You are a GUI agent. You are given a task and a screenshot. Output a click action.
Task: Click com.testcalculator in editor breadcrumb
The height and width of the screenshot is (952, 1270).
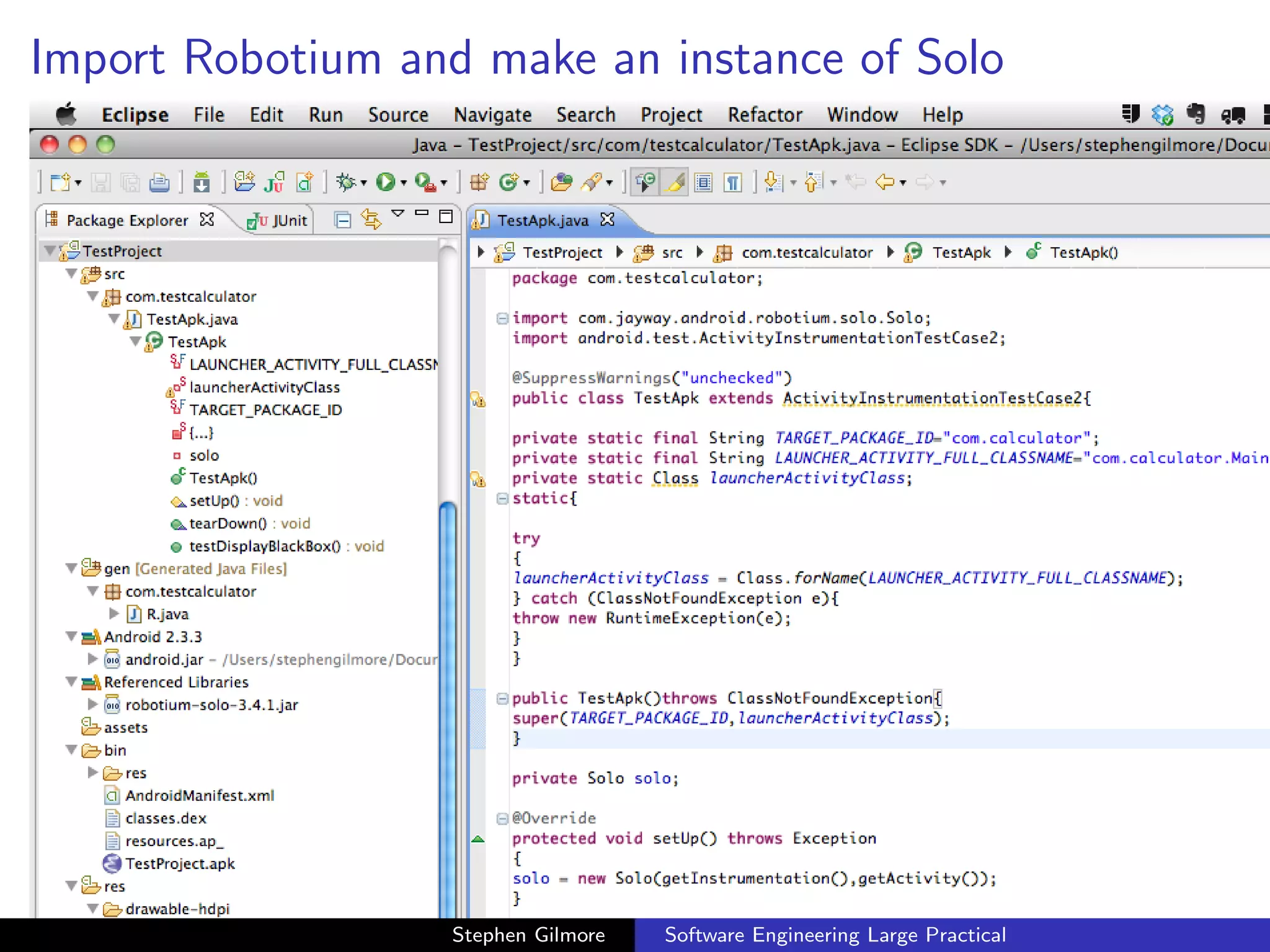click(793, 252)
